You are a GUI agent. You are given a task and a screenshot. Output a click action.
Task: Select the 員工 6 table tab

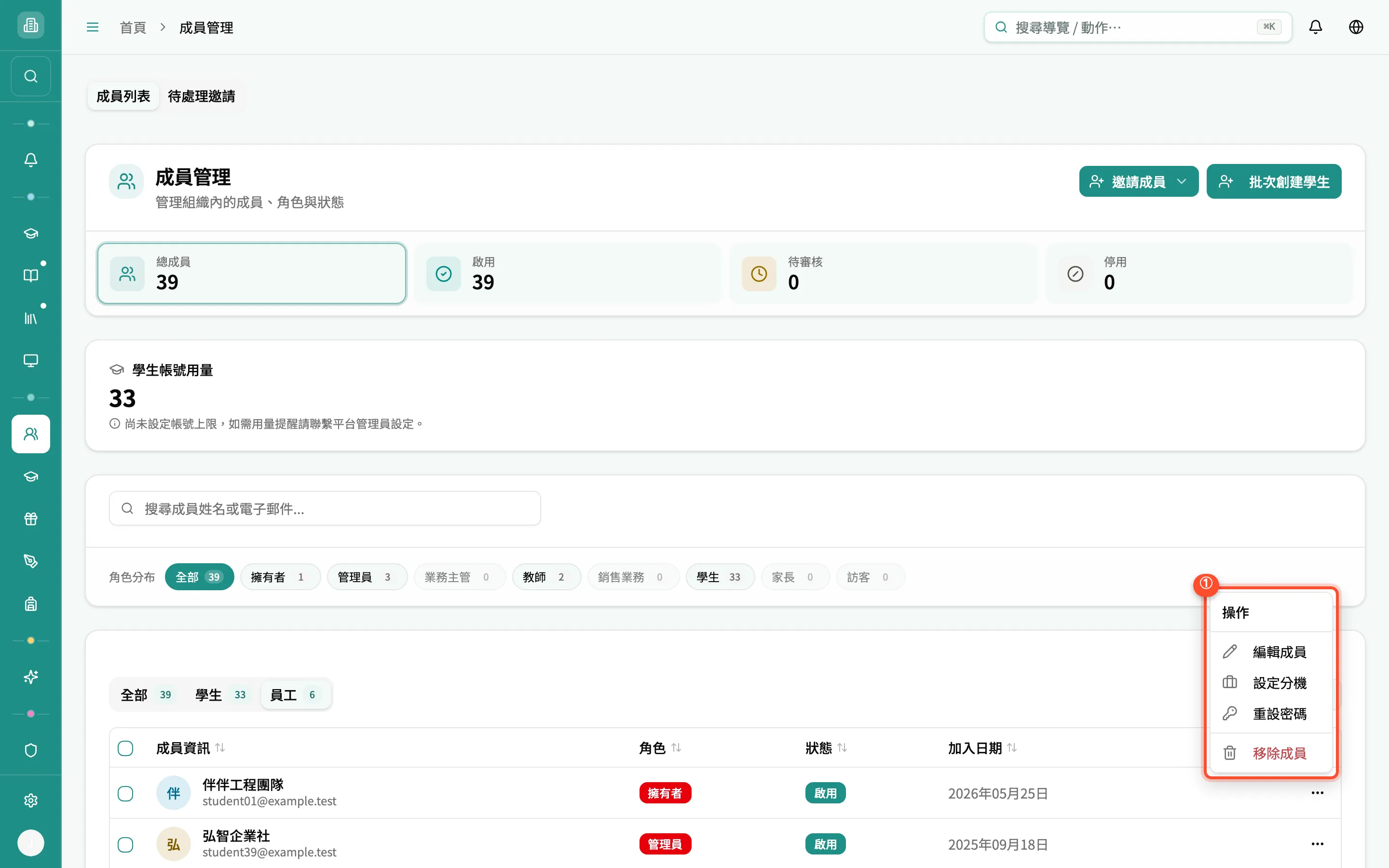coord(295,694)
